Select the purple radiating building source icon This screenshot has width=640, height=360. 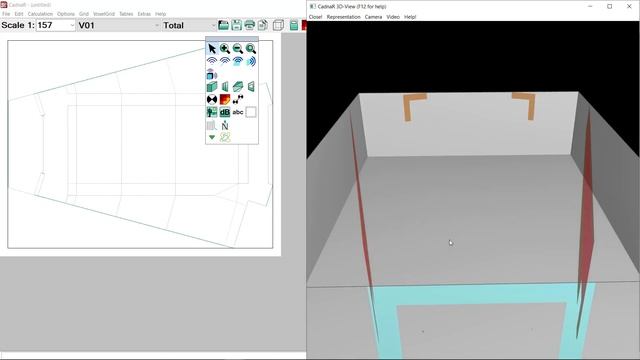coord(212,74)
